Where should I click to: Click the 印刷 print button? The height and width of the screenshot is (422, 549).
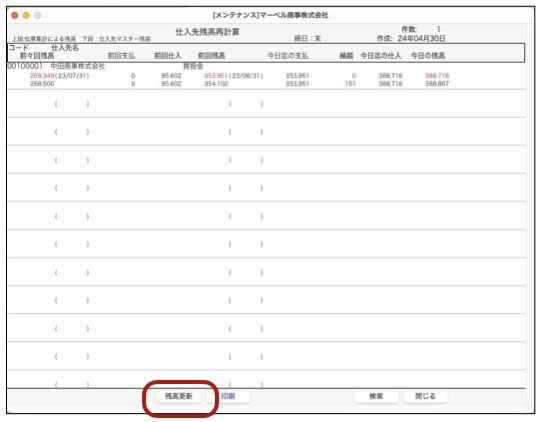[x=228, y=397]
